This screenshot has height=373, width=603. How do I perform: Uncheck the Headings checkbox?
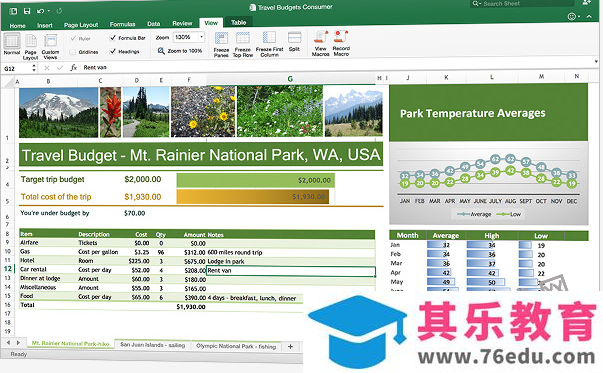click(113, 51)
